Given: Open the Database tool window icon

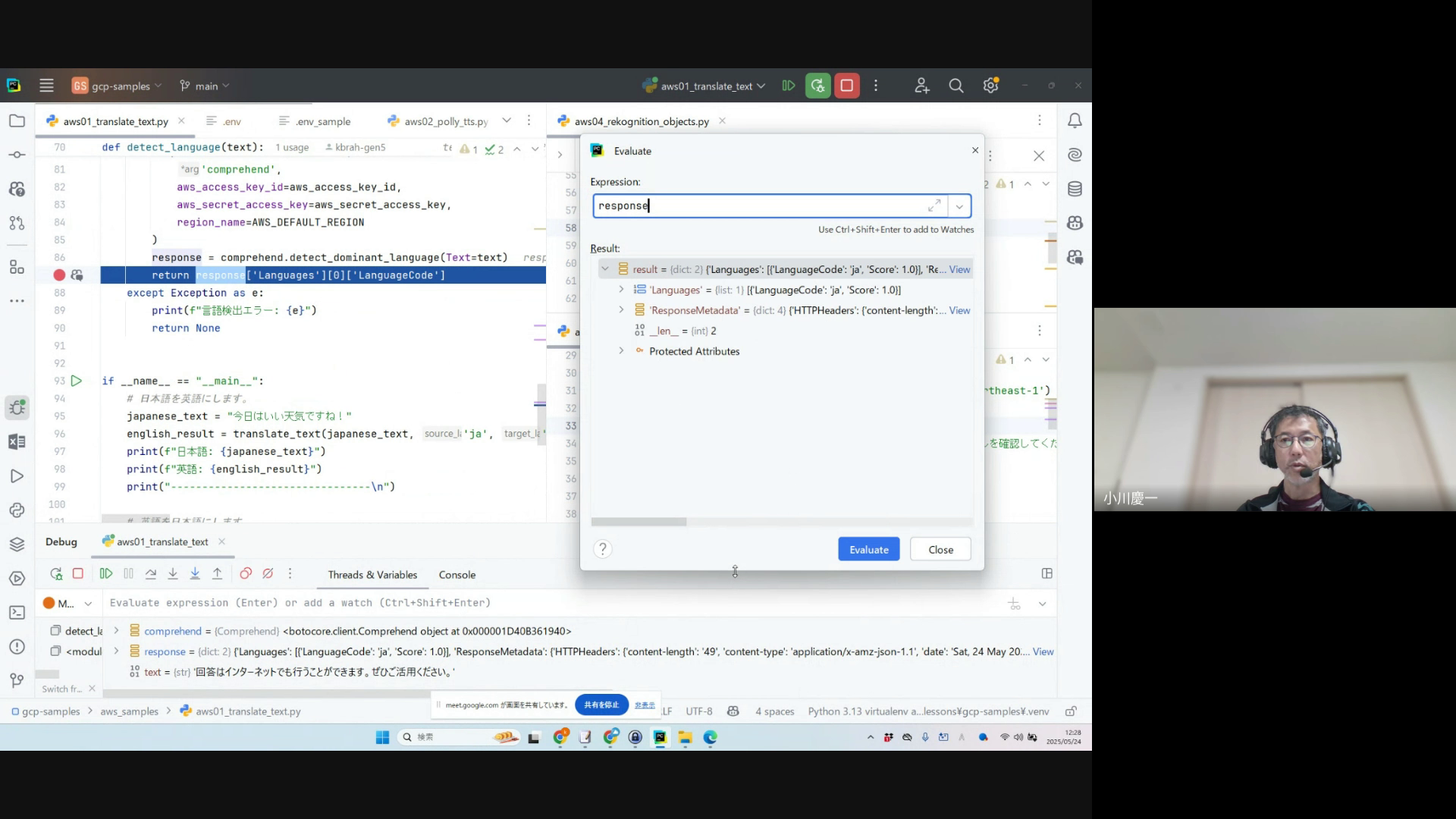Looking at the screenshot, I should [x=1075, y=189].
